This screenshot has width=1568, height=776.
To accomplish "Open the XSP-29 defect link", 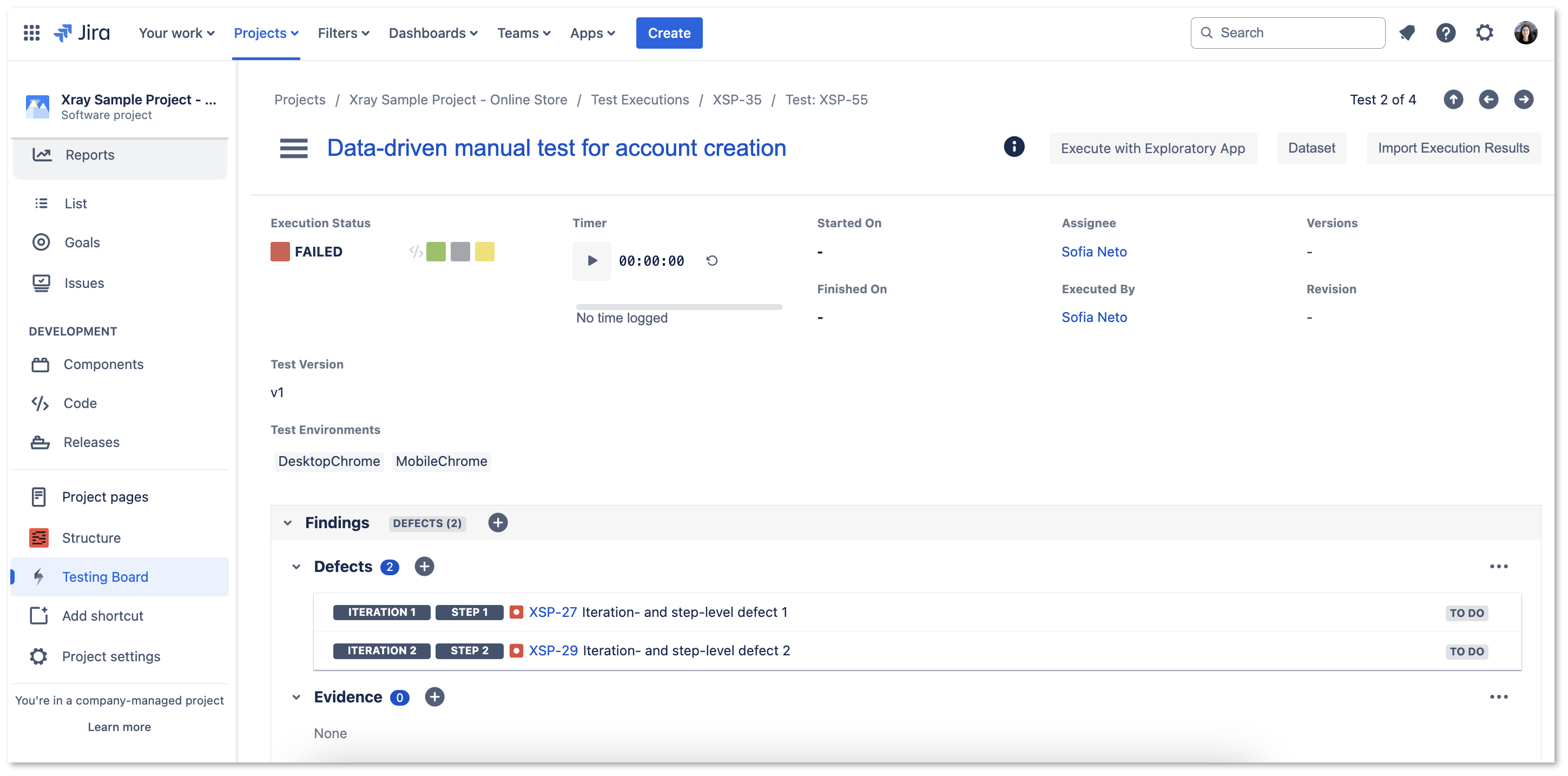I will (x=553, y=650).
